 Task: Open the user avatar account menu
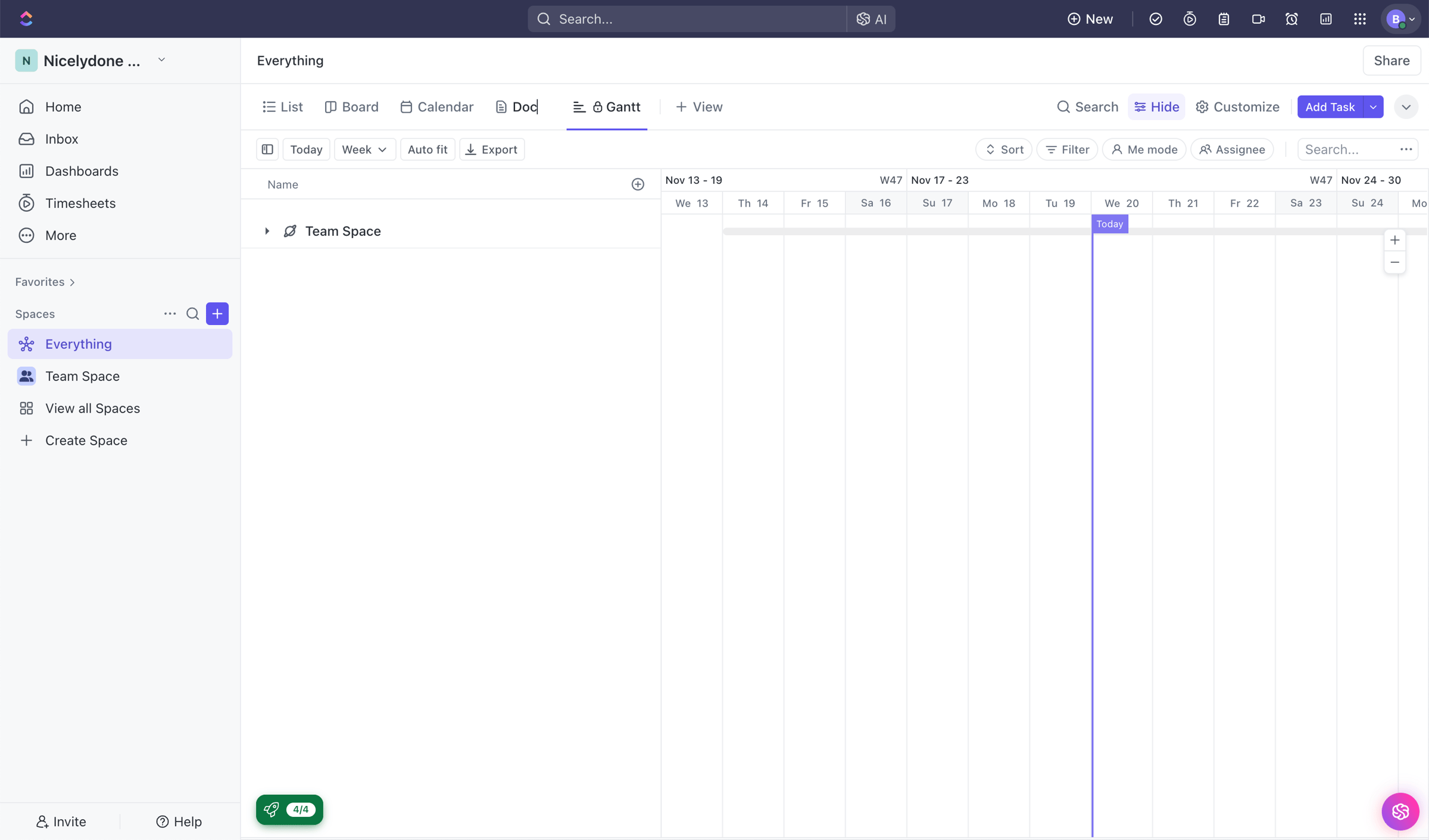coord(1400,19)
